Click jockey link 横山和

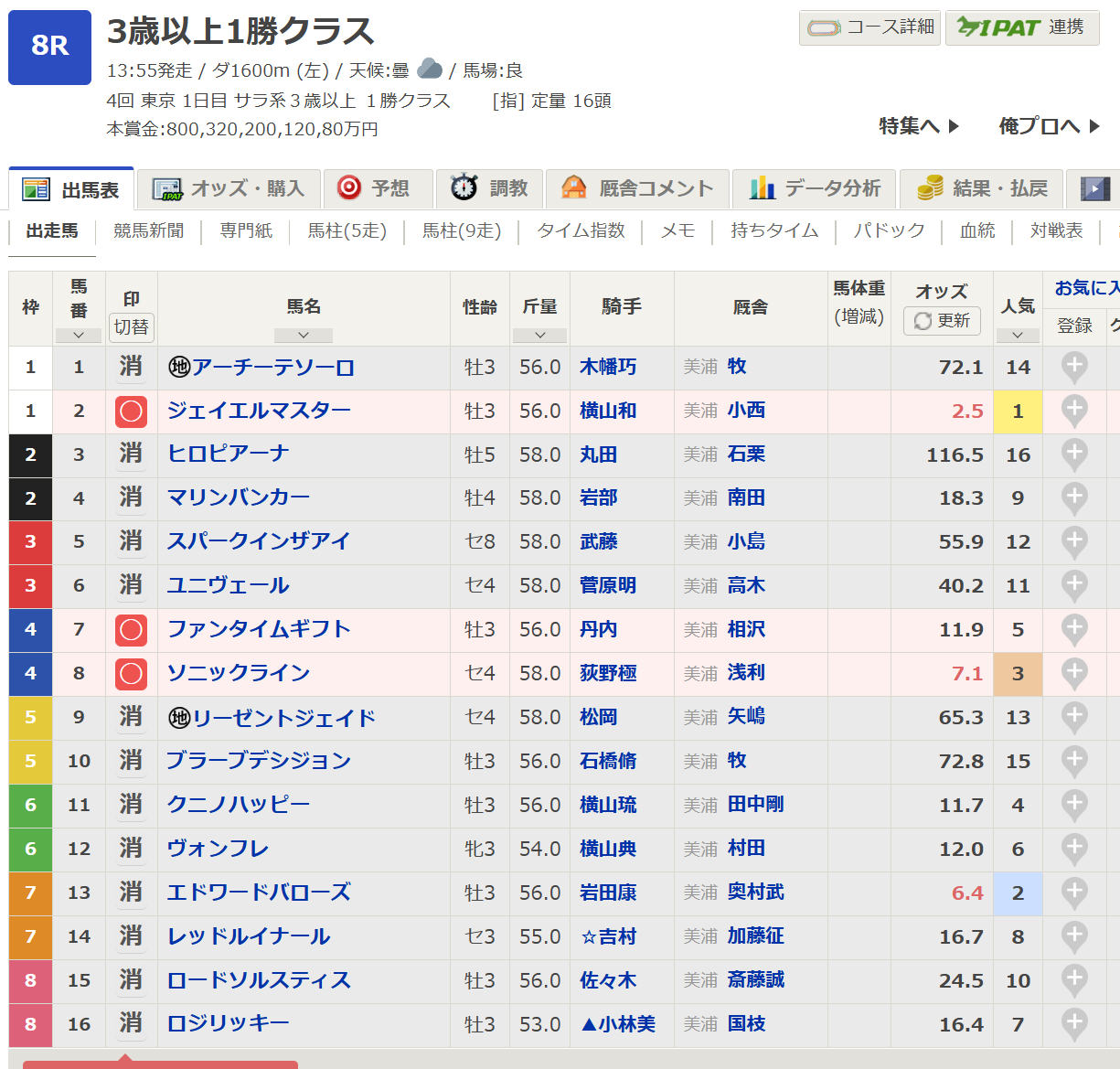pyautogui.click(x=608, y=411)
